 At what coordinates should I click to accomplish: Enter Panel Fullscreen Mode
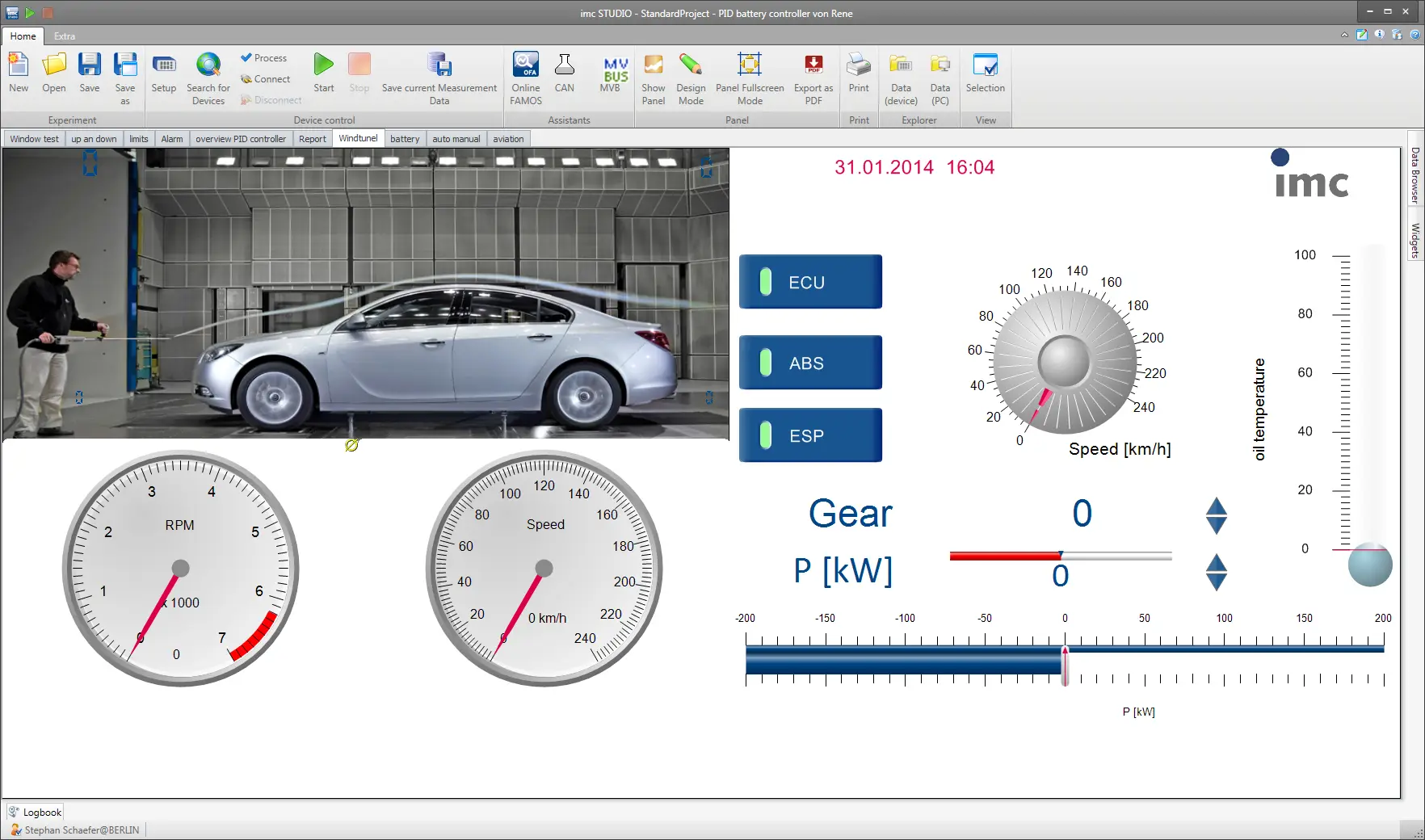[750, 78]
